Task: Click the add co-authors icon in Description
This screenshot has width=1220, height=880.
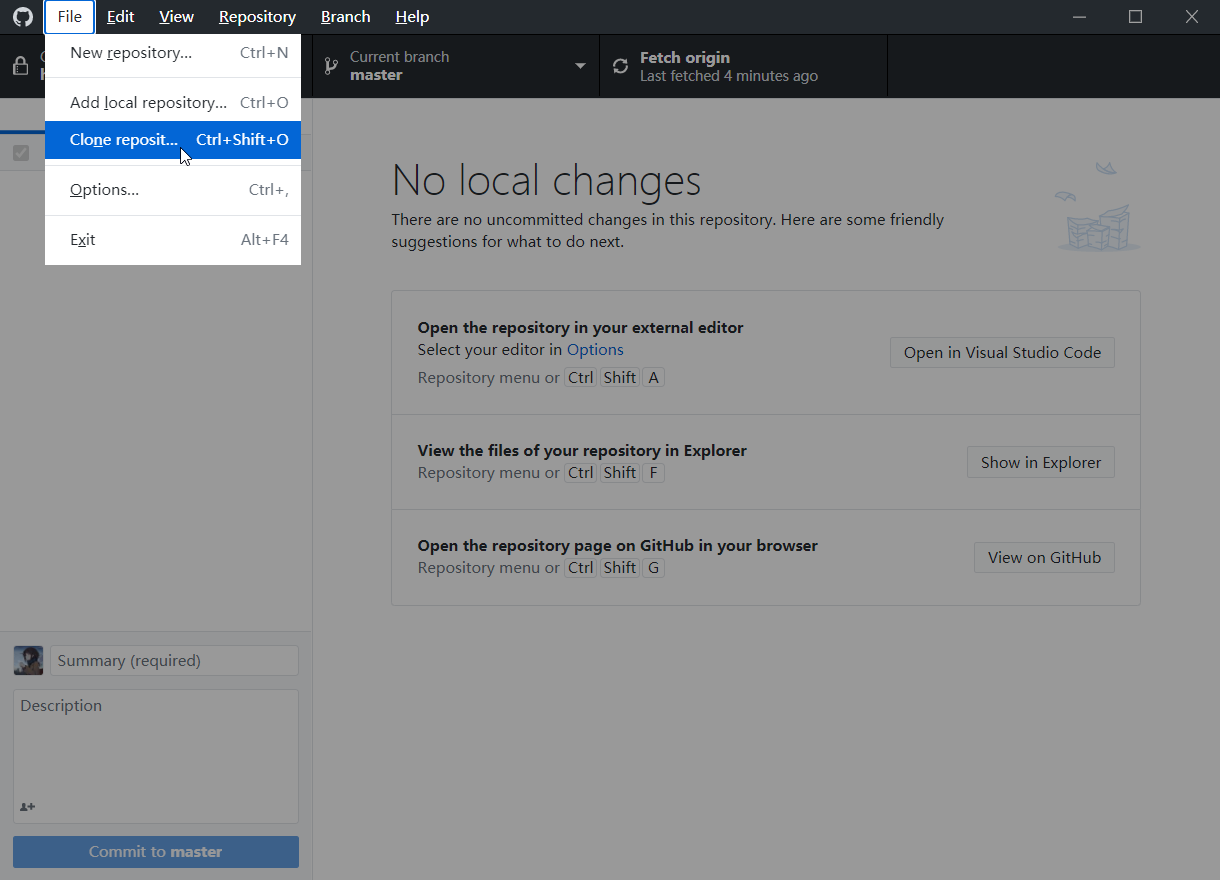Action: [x=27, y=806]
